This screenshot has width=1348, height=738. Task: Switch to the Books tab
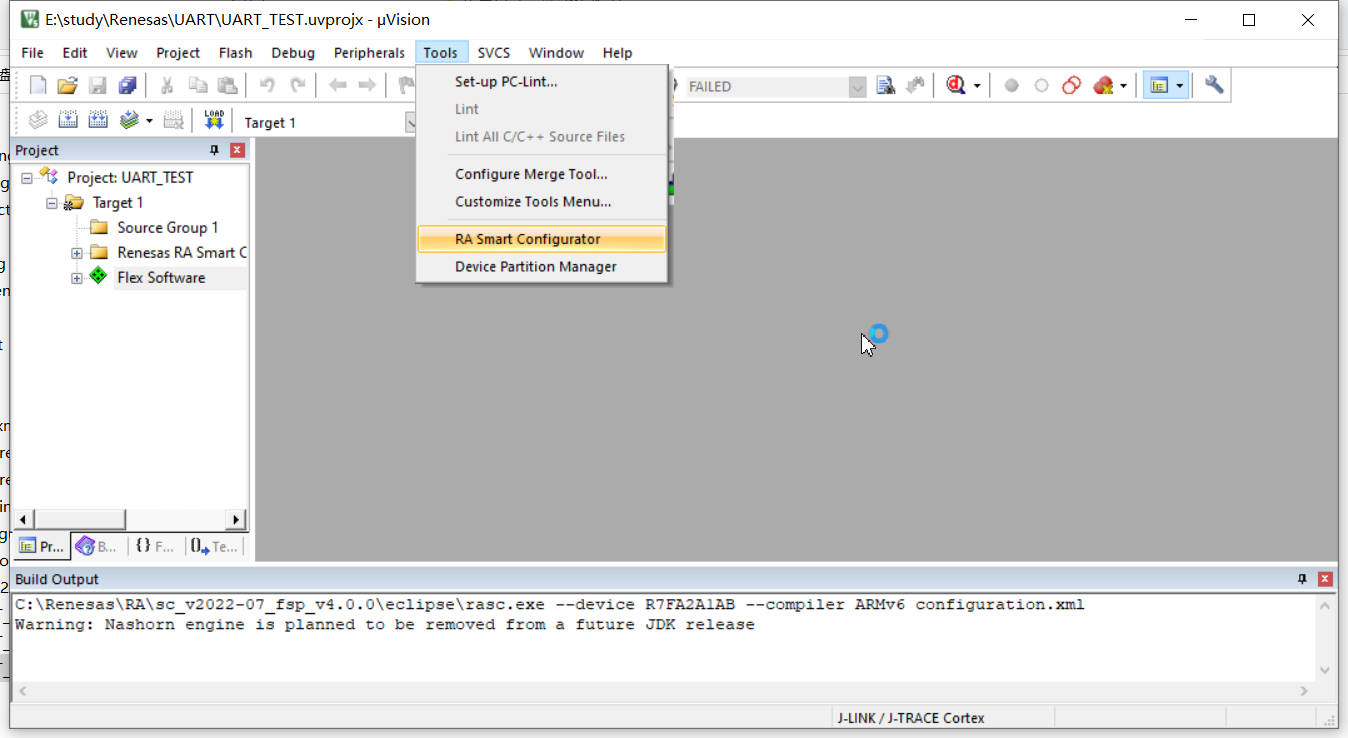point(98,547)
